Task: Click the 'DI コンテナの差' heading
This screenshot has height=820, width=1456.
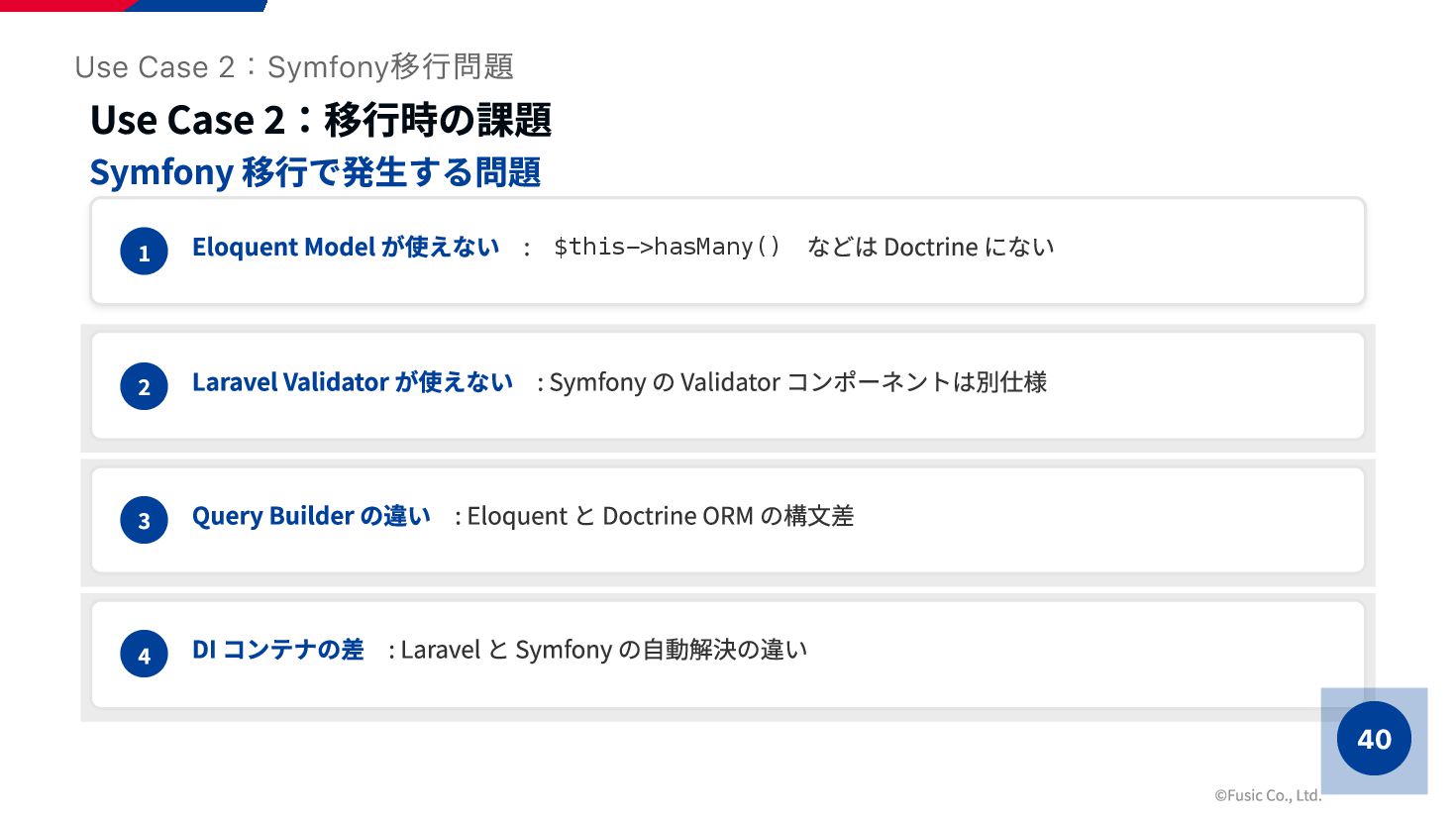Action: point(278,650)
